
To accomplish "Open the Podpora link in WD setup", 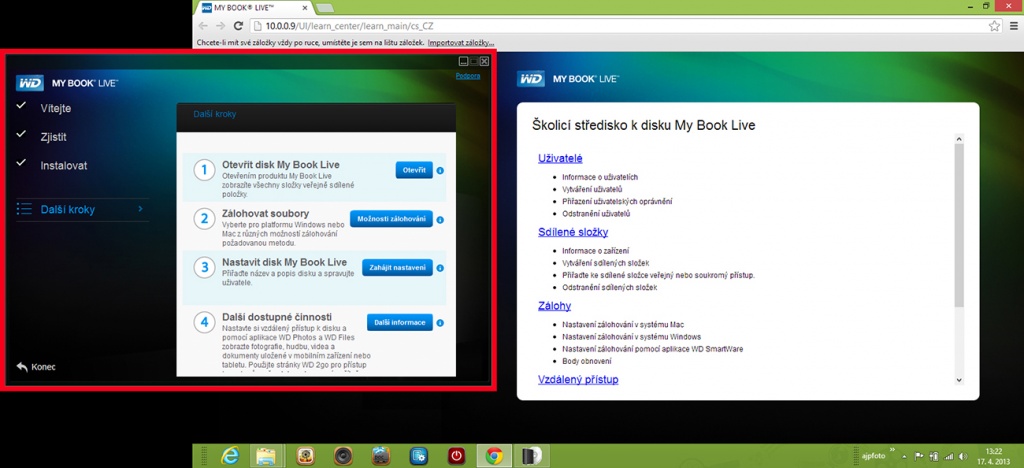I will 468,76.
